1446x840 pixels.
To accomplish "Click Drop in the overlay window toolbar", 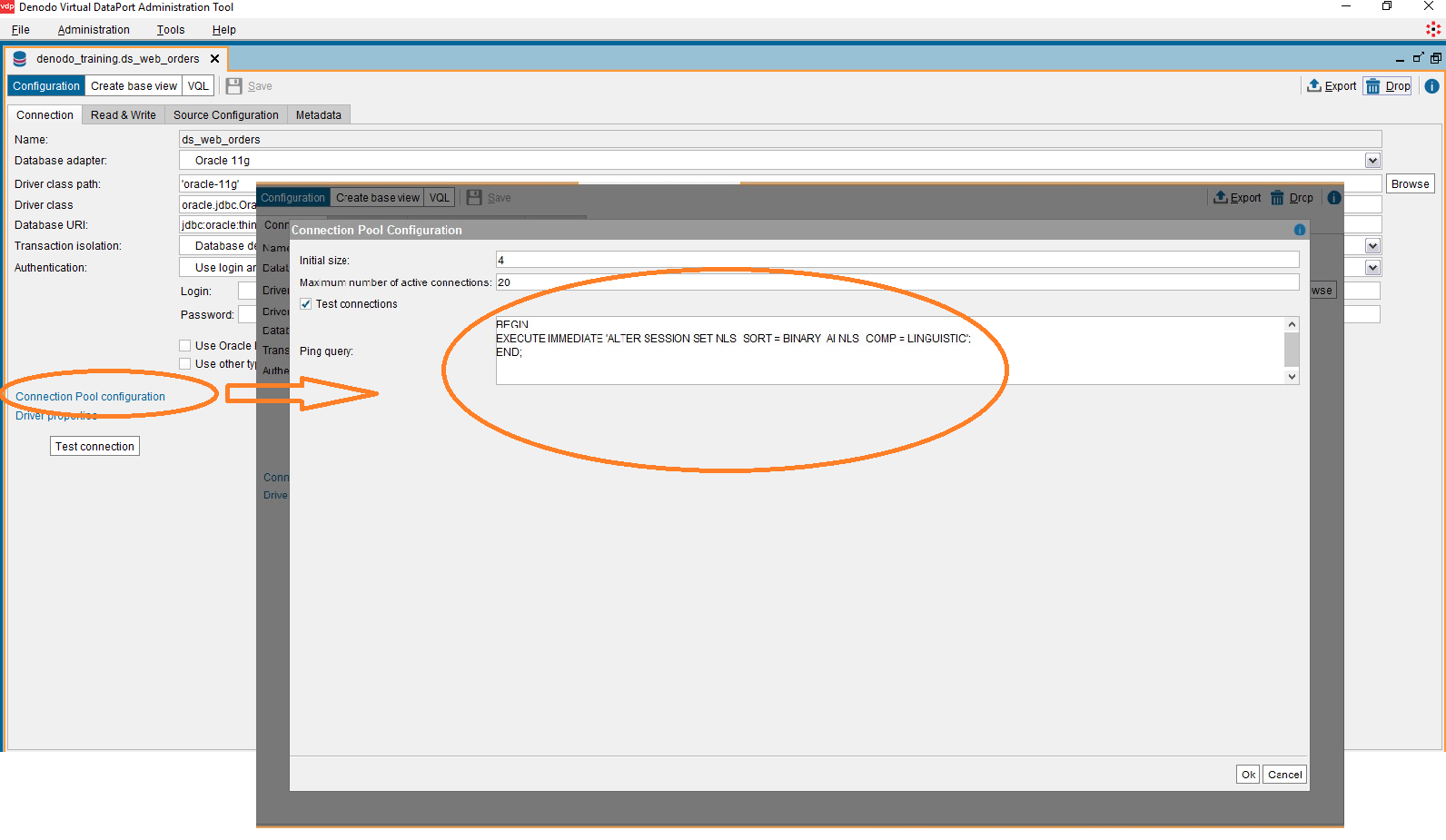I will click(x=1292, y=197).
